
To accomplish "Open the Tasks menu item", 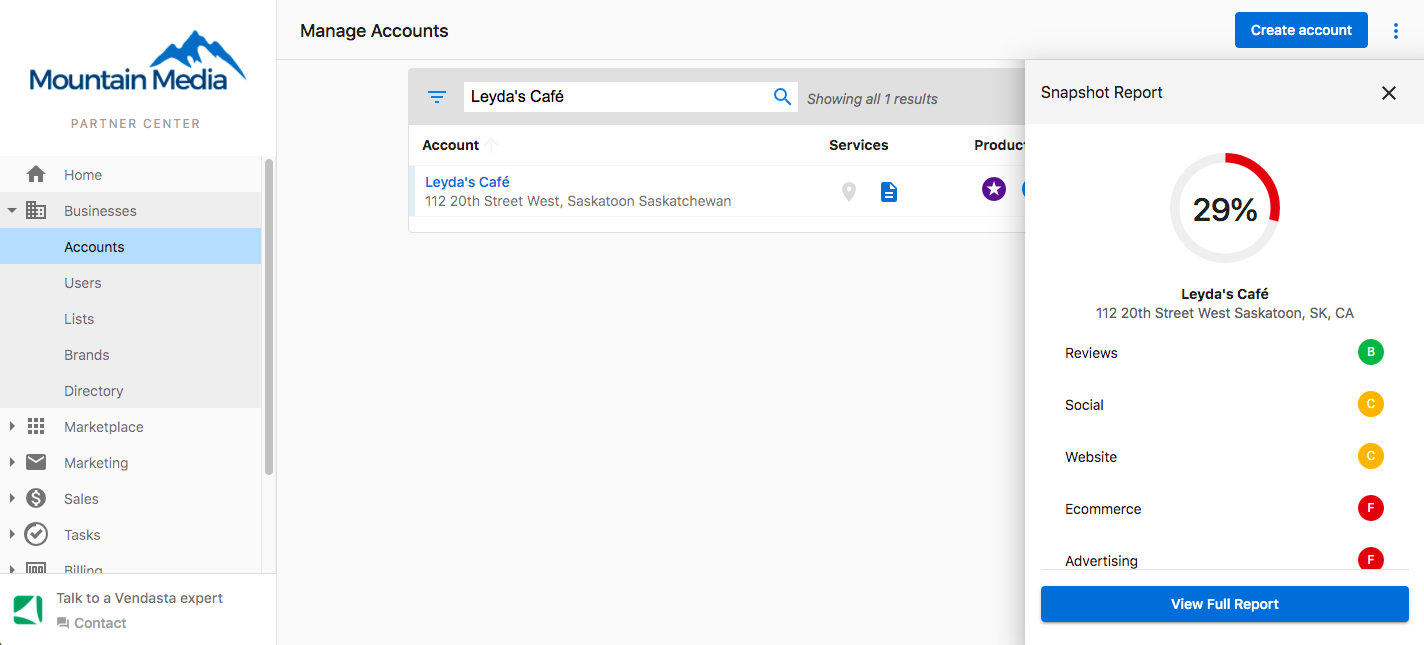I will pos(130,534).
